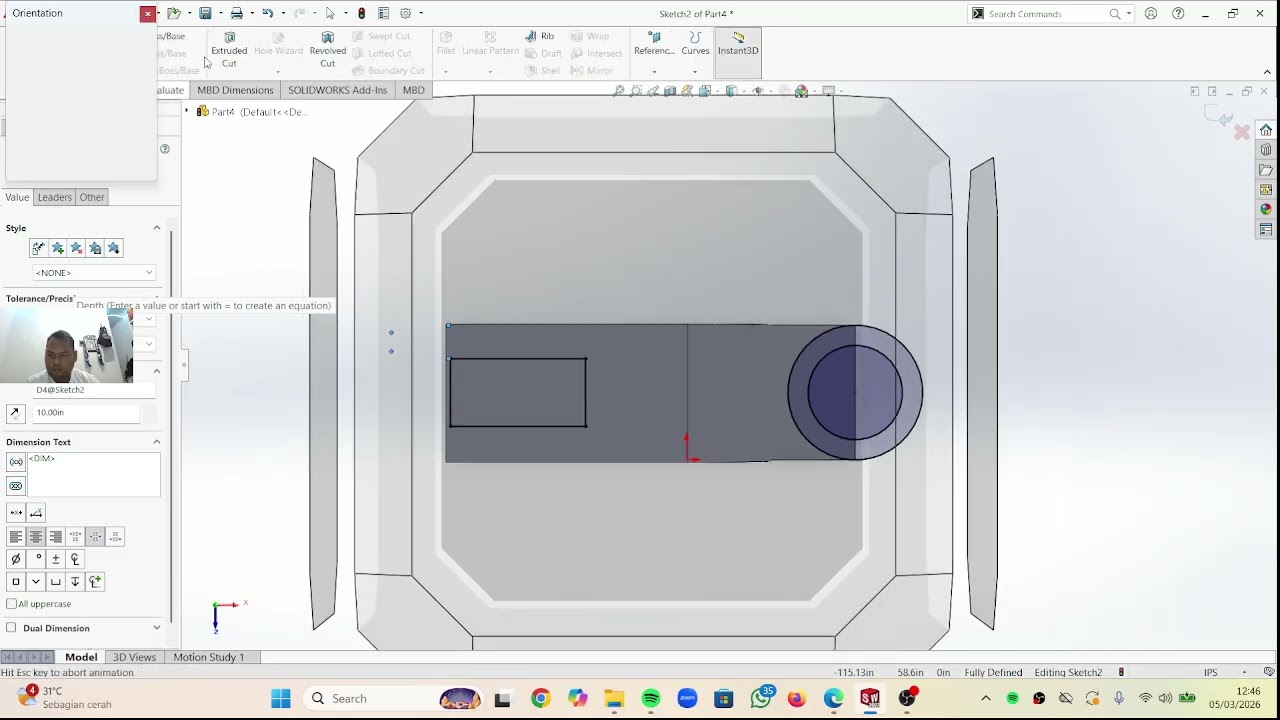Click the Undo icon
1280x720 pixels.
click(x=268, y=13)
